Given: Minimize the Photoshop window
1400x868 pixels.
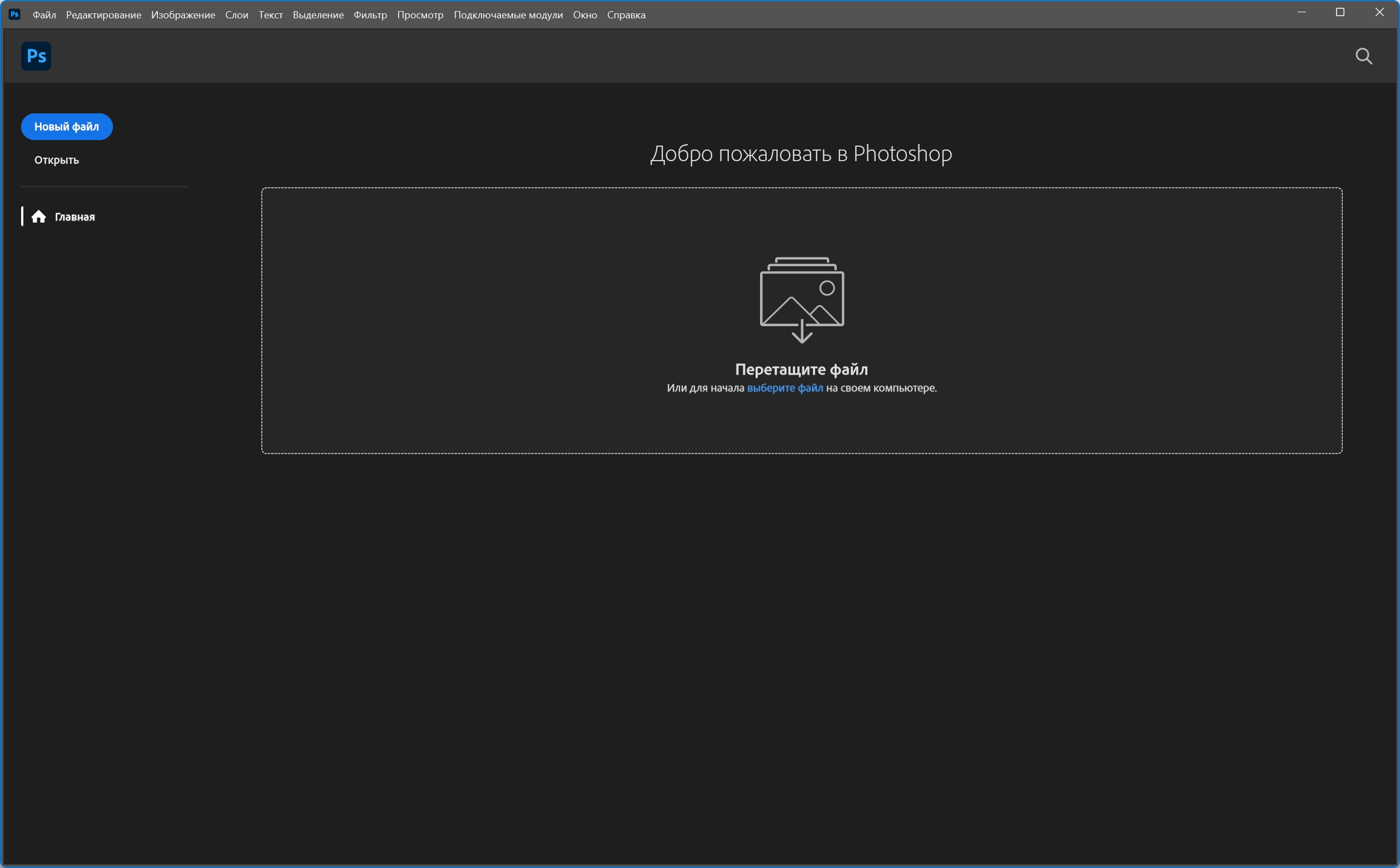Looking at the screenshot, I should pos(1302,13).
